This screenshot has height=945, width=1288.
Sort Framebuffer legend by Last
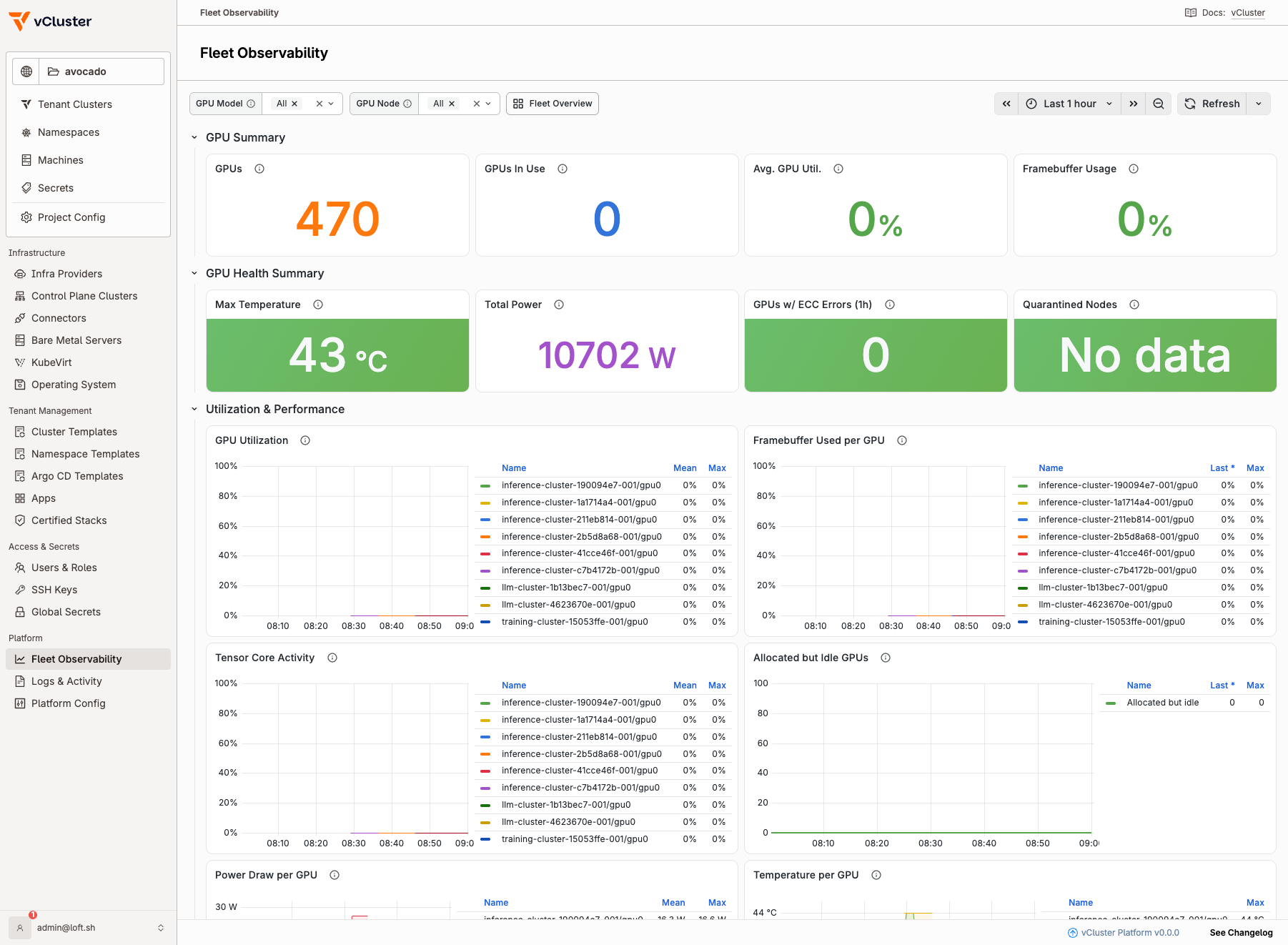pos(1222,468)
